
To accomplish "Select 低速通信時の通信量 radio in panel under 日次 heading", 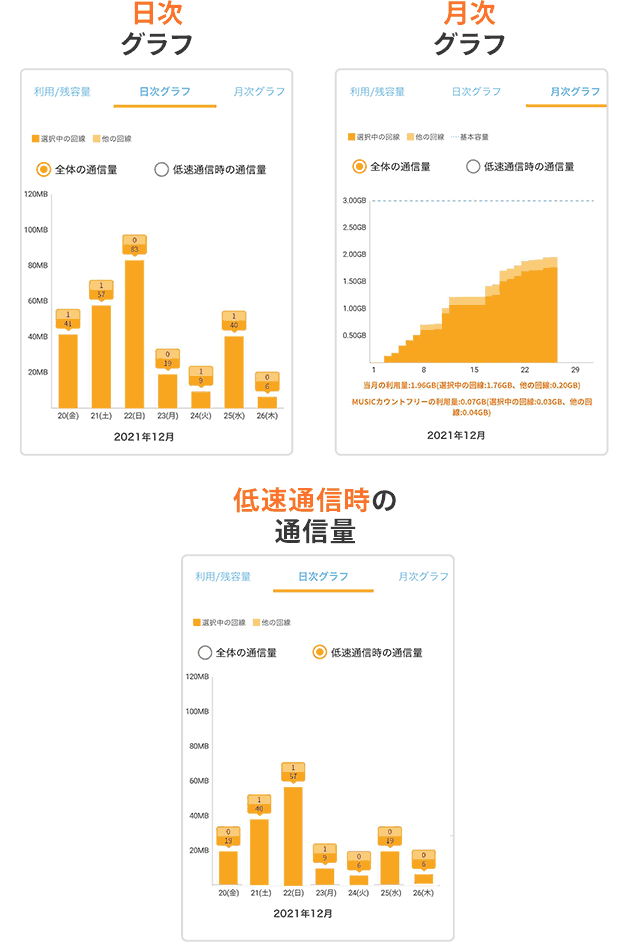I will pyautogui.click(x=161, y=169).
